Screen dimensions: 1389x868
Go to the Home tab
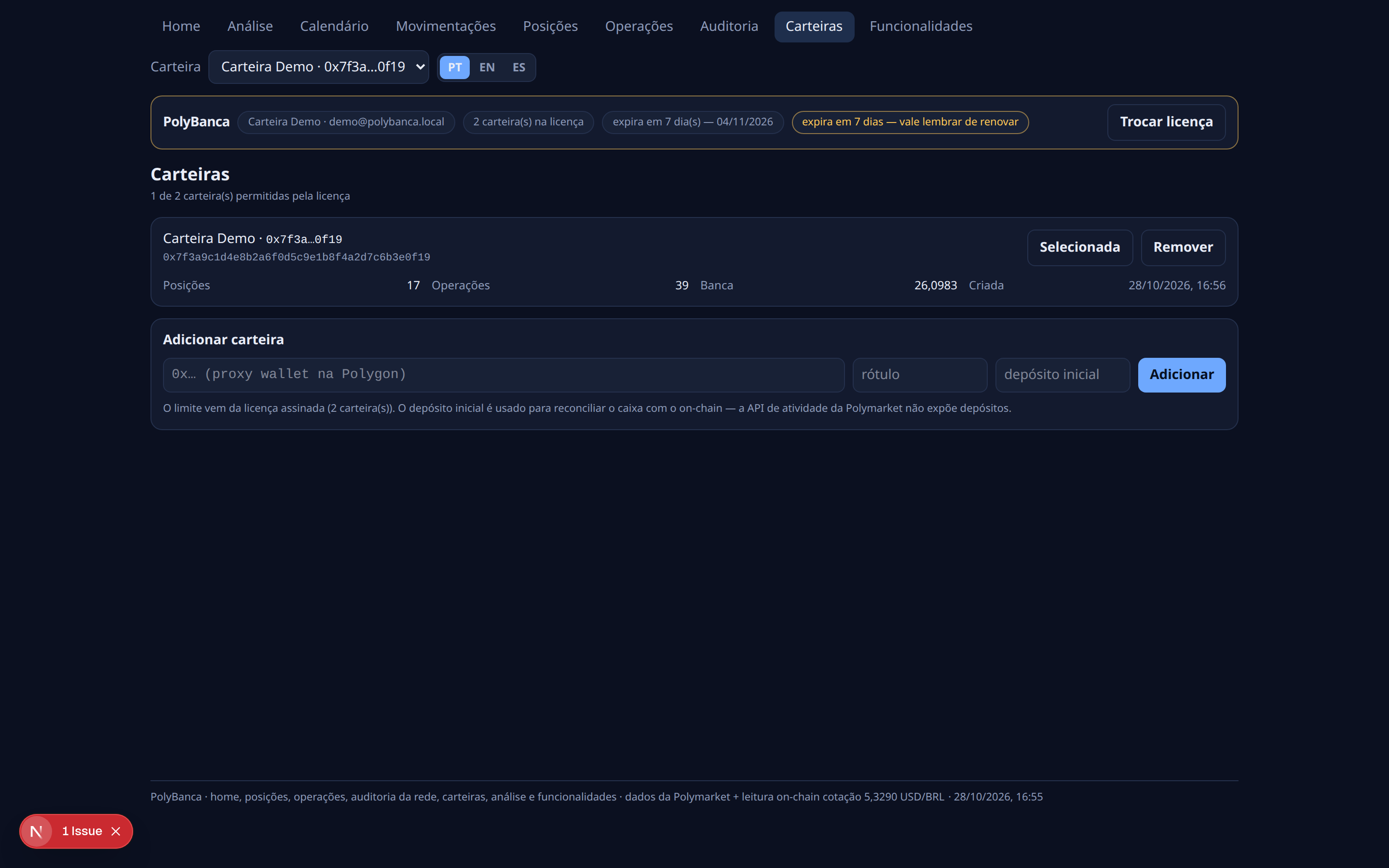pos(181,27)
